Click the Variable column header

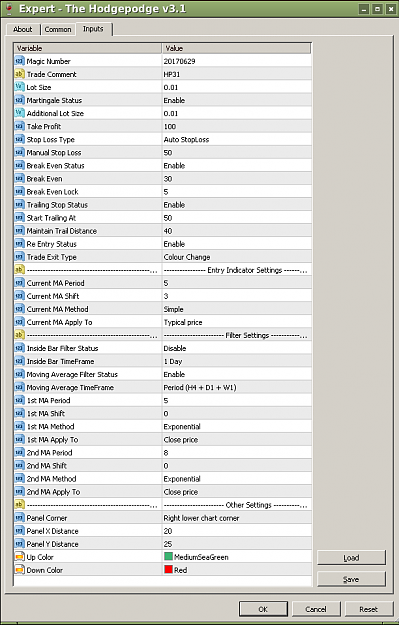(x=88, y=48)
